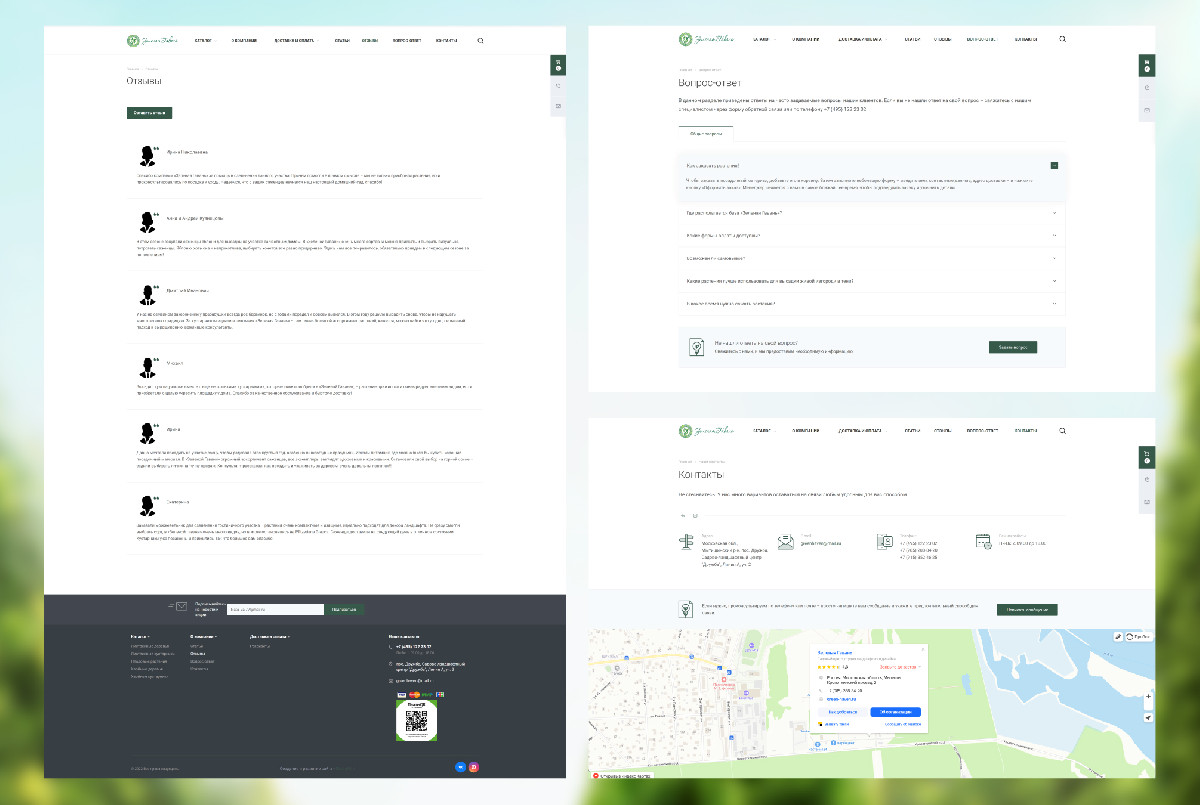Click the signpost address icon on Контакты

pyautogui.click(x=687, y=542)
